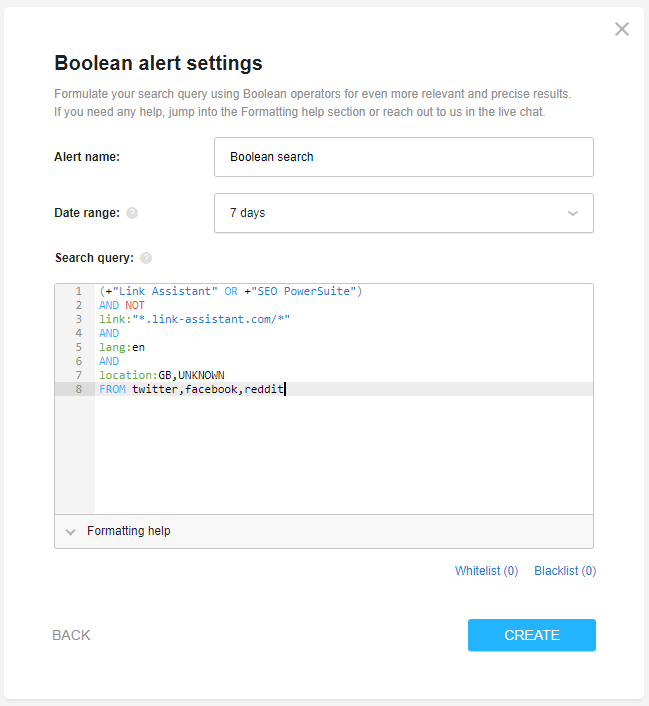Open the Date range dropdown showing 7 days
This screenshot has width=649, height=706.
click(403, 213)
